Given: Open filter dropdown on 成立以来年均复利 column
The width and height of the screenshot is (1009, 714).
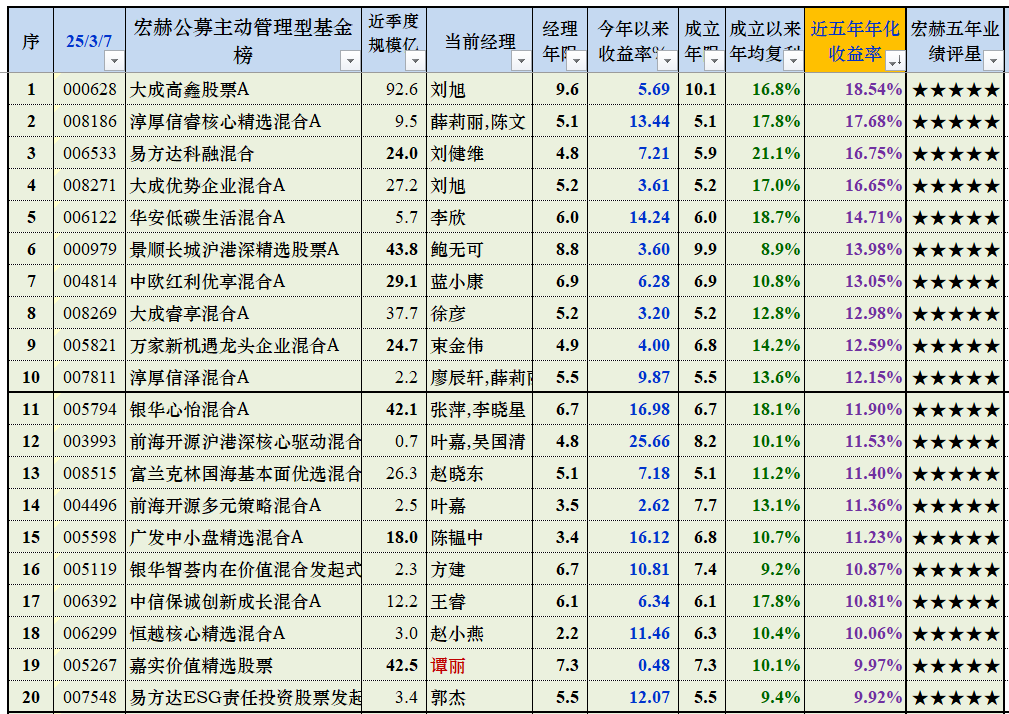Looking at the screenshot, I should [x=793, y=61].
